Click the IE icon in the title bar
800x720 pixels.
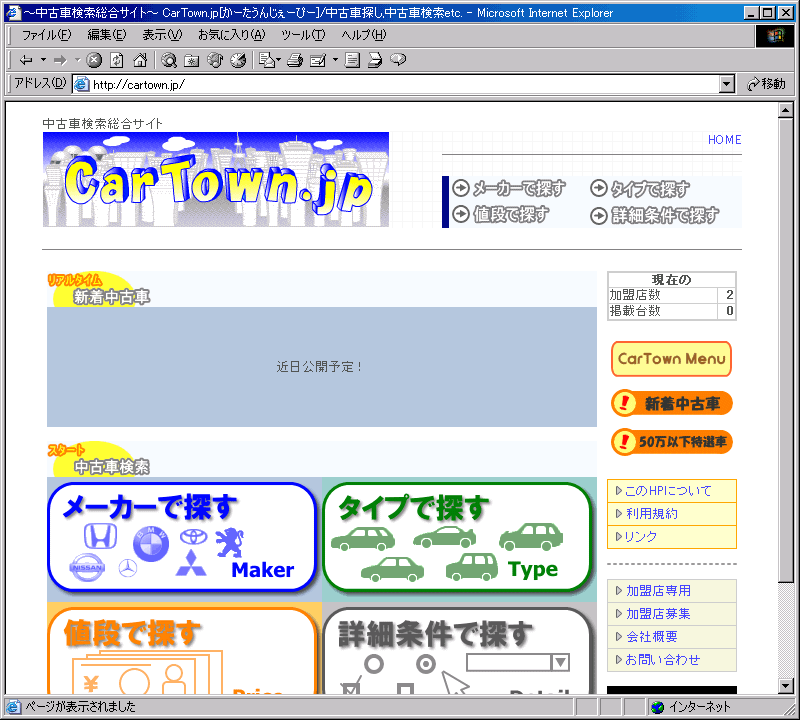coord(14,13)
